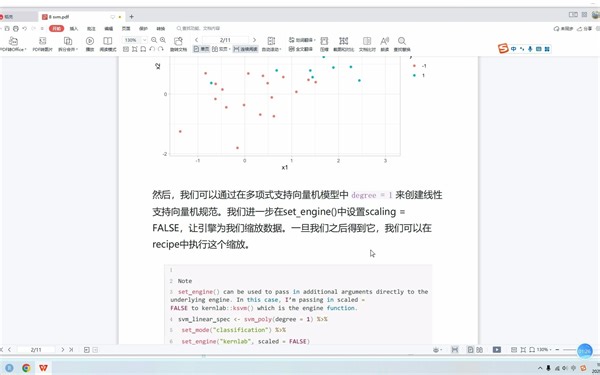Click the PDF to image tool
Image resolution: width=600 pixels, height=375 pixels.
tap(42, 44)
